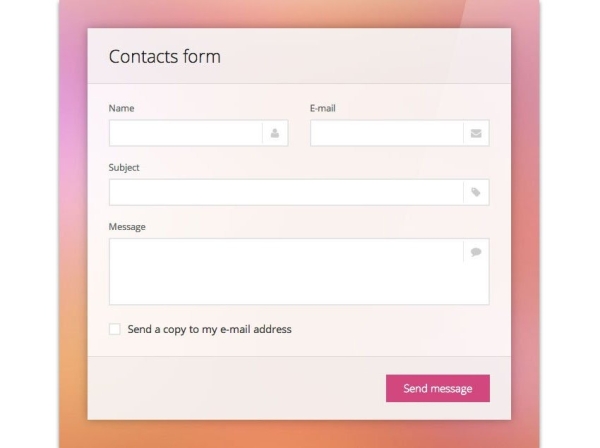Select the "Subject" field label
The image size is (600, 448).
pos(124,167)
